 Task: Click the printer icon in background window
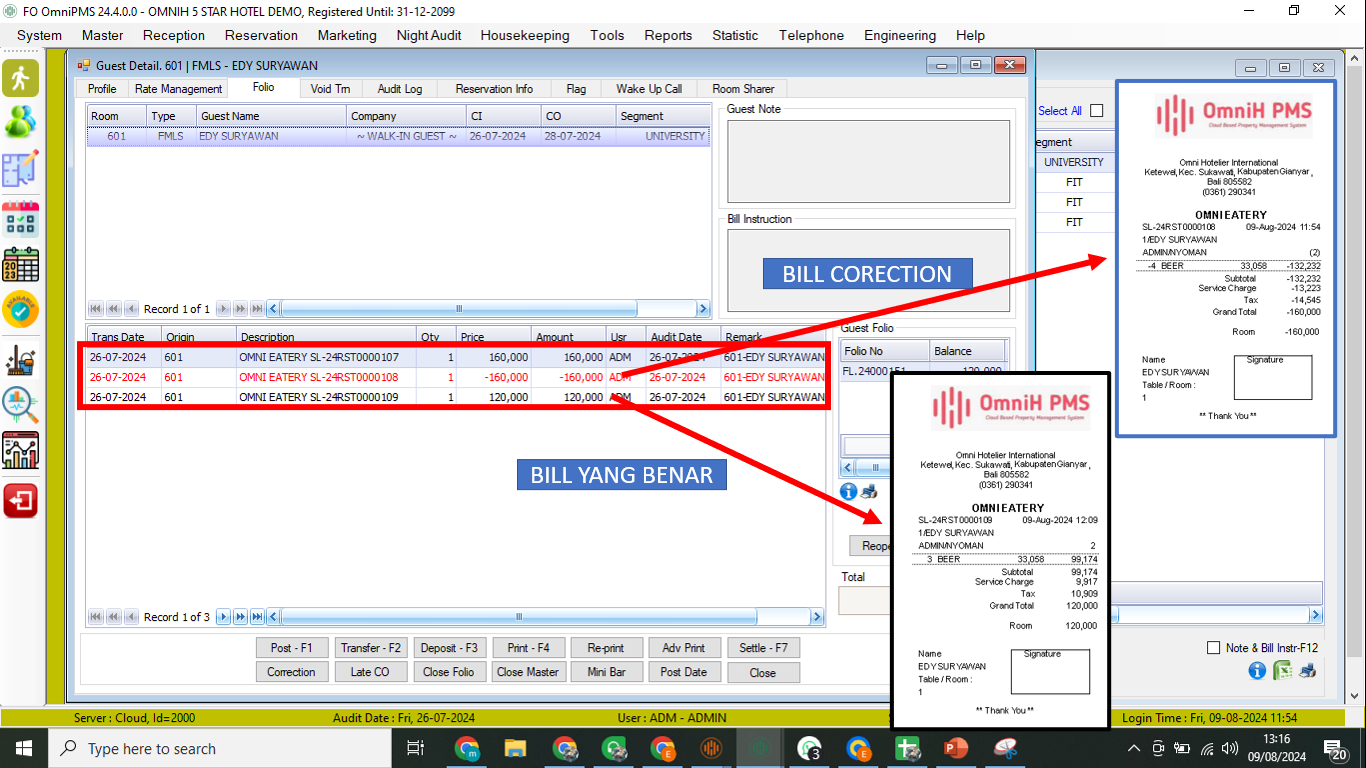coord(1307,671)
